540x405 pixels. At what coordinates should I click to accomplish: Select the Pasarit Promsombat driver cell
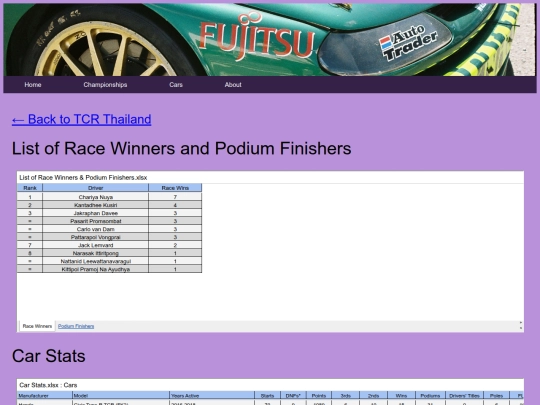(96, 221)
